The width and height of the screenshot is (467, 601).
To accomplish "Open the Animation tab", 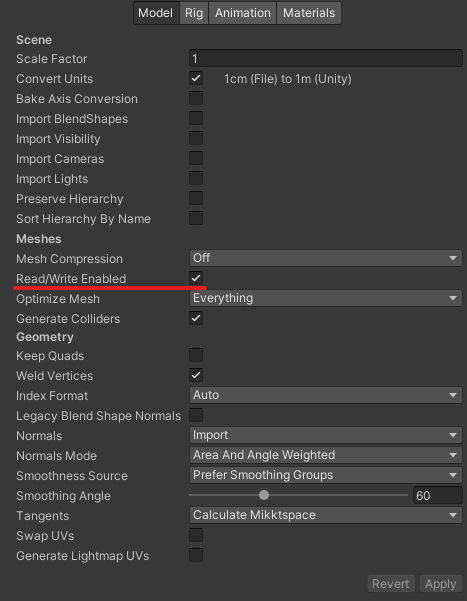I will click(242, 13).
